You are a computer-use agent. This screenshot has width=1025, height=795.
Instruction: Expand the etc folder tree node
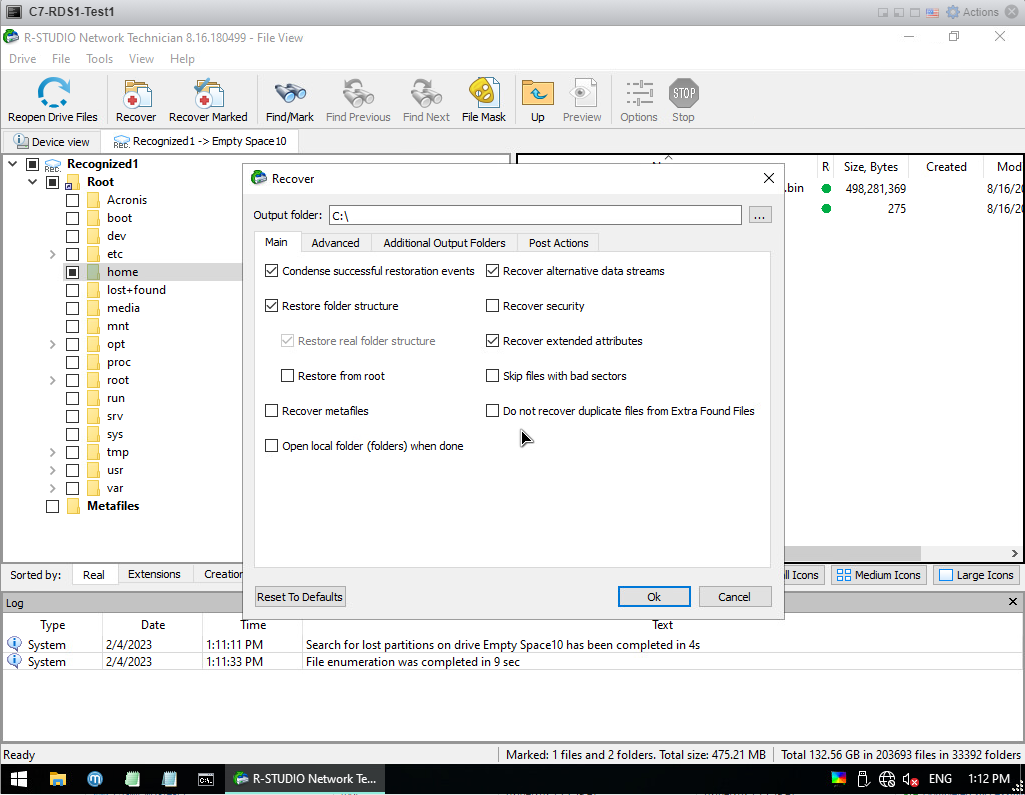52,254
